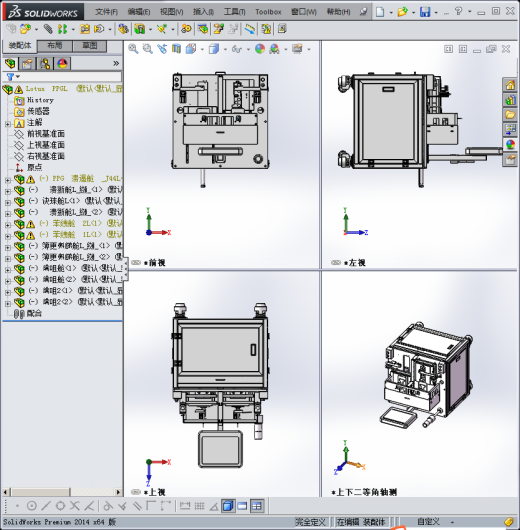
Task: Select 前视基准面 in the feature tree
Action: click(x=46, y=134)
